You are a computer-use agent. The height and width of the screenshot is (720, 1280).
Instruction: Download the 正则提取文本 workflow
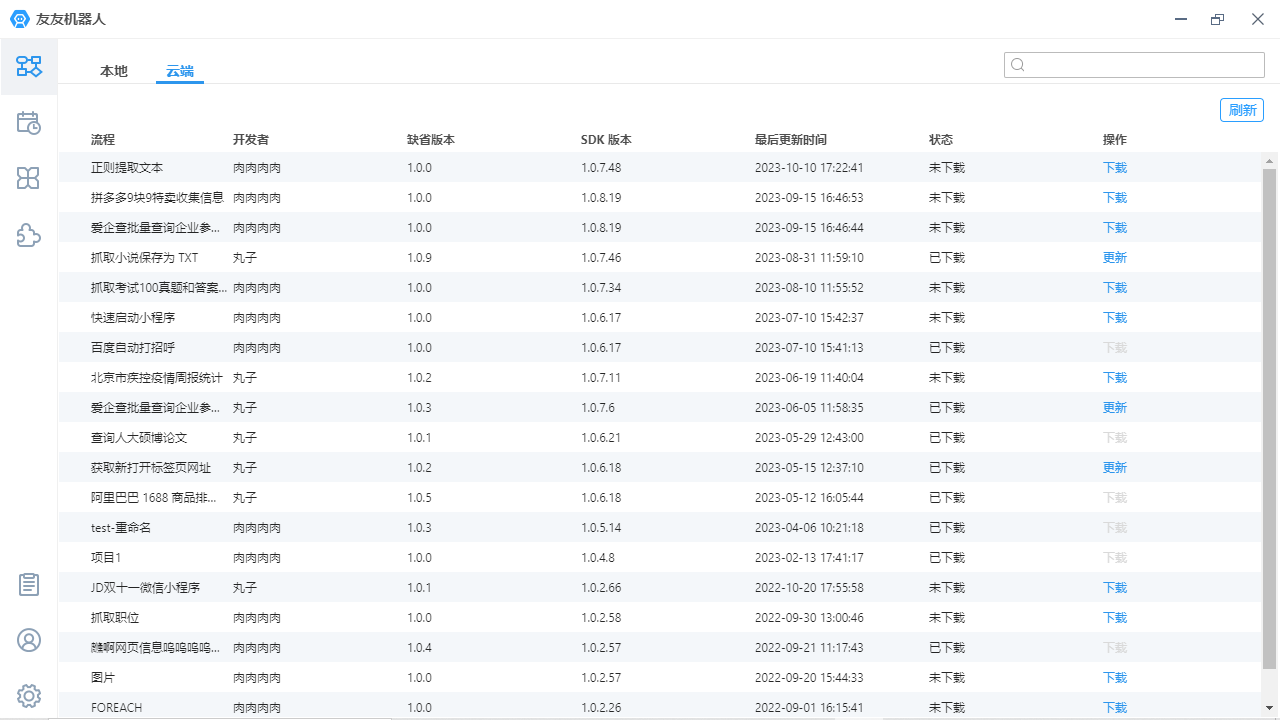(x=1114, y=168)
